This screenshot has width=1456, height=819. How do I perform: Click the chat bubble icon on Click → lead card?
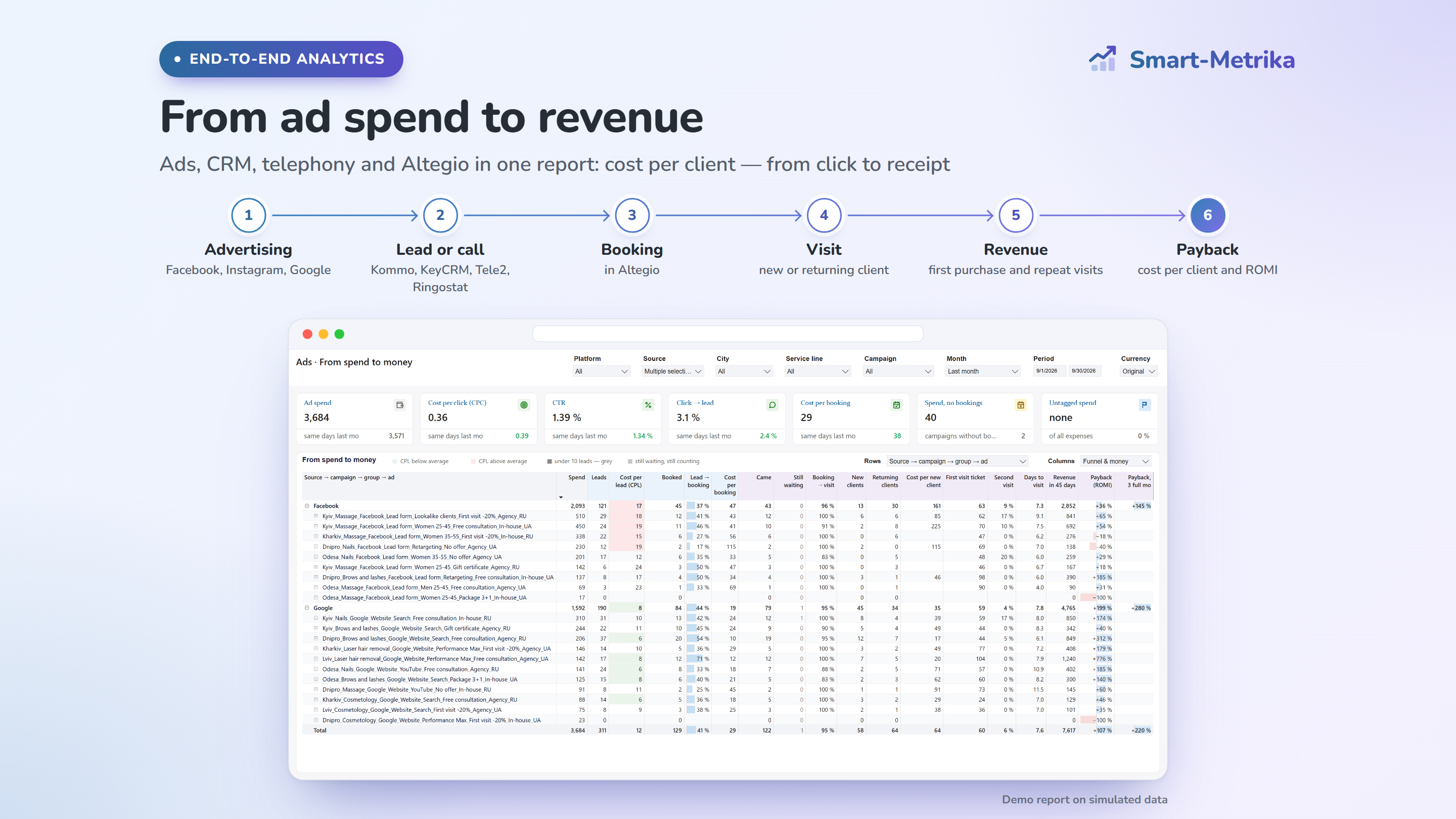point(772,404)
